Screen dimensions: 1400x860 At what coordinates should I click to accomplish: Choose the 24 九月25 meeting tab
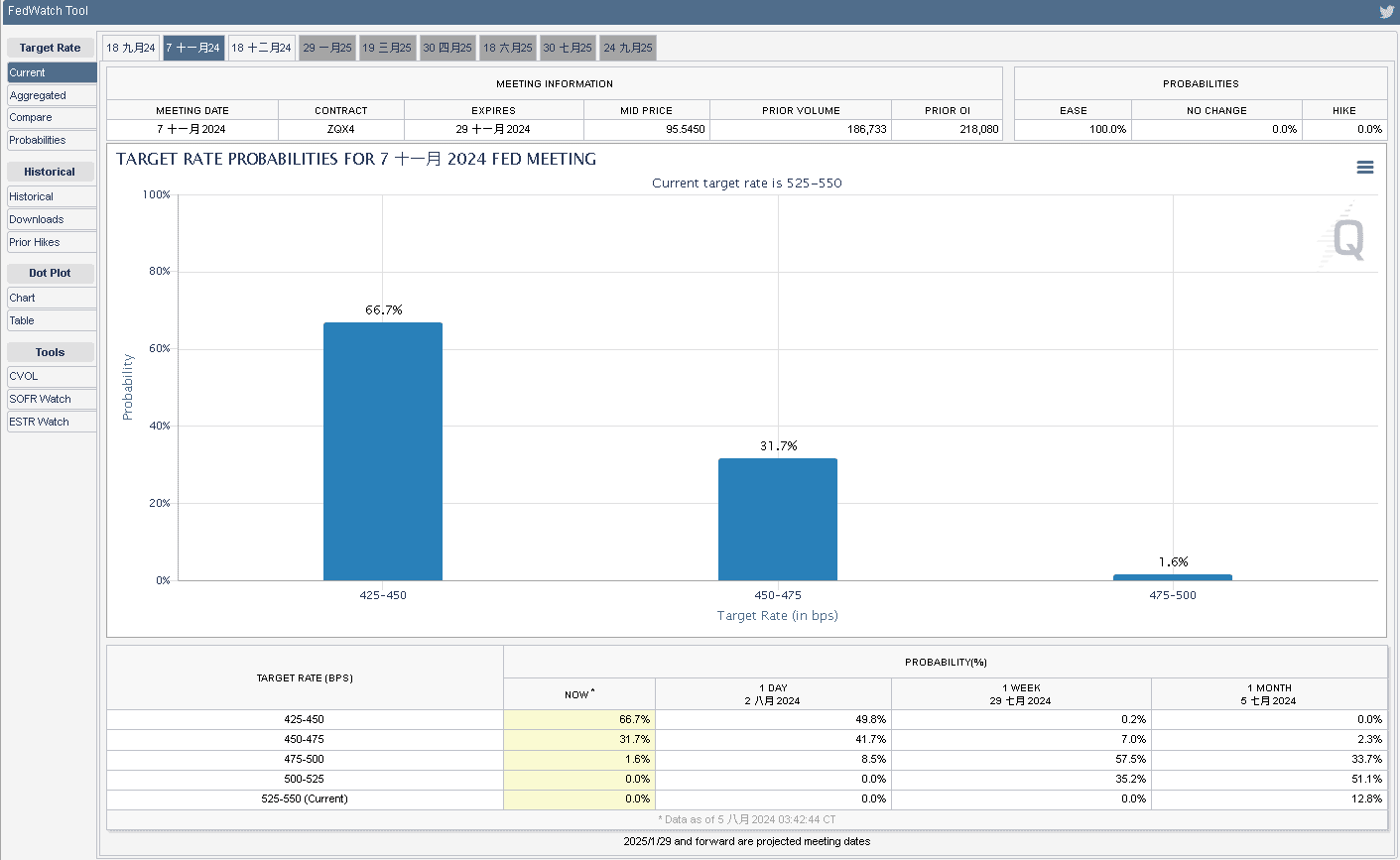[628, 48]
